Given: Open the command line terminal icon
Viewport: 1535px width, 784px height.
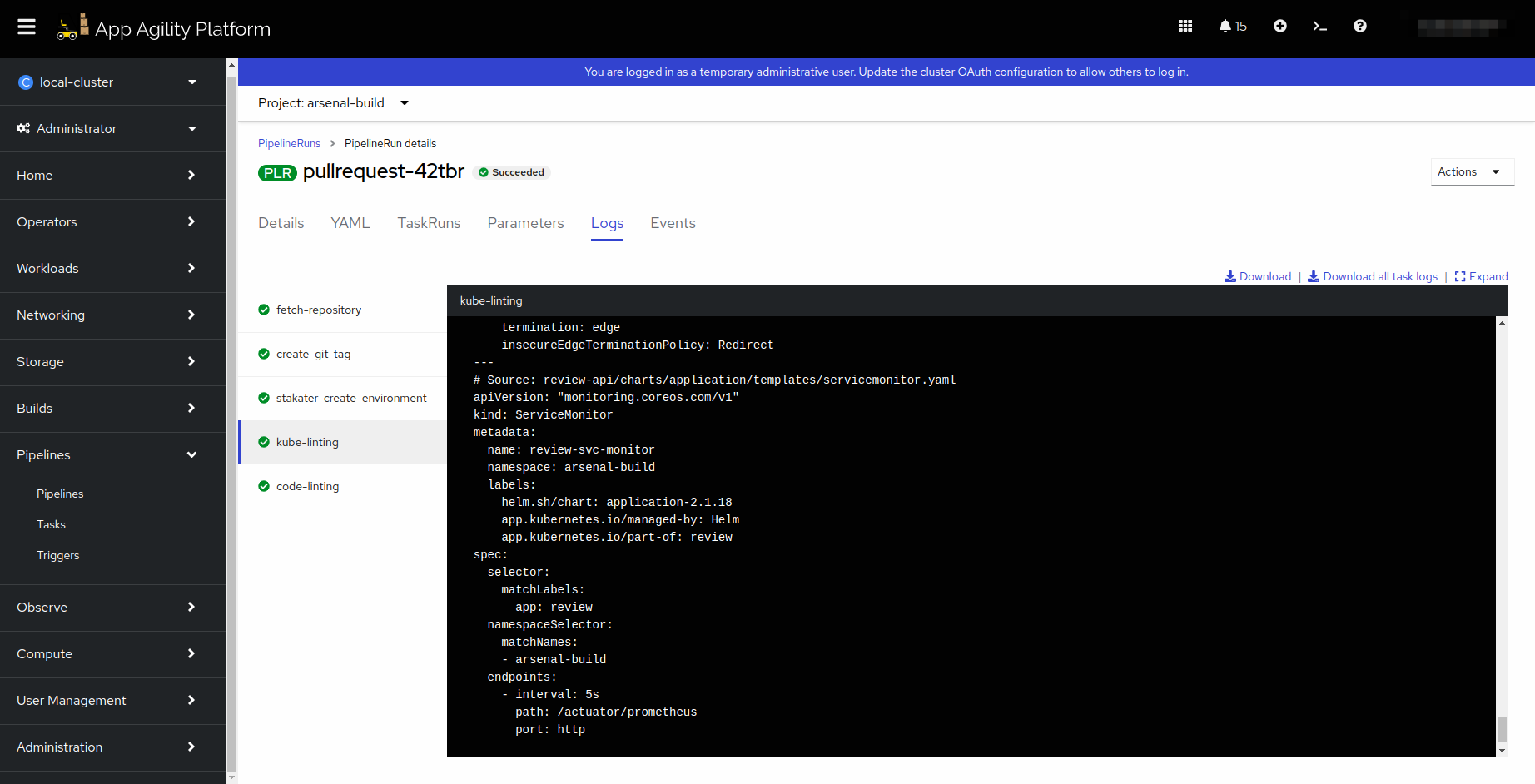Looking at the screenshot, I should pyautogui.click(x=1319, y=27).
